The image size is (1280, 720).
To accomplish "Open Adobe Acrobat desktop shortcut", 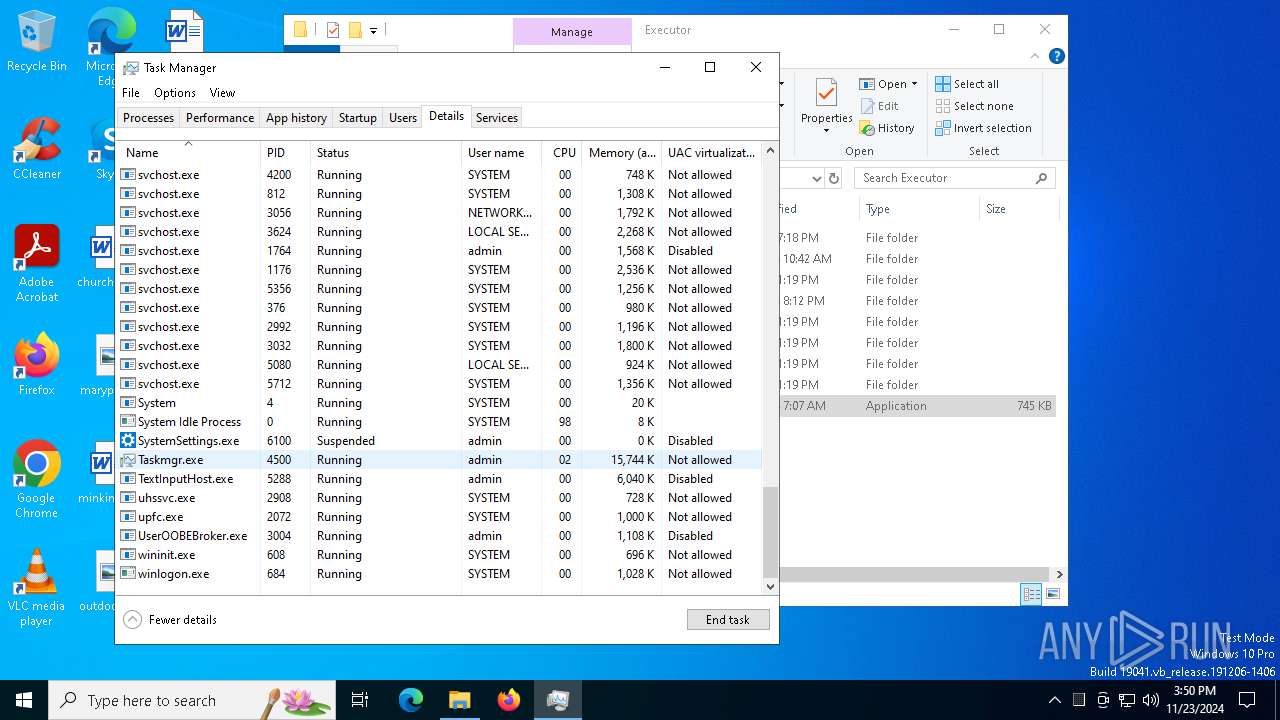I will 37,264.
